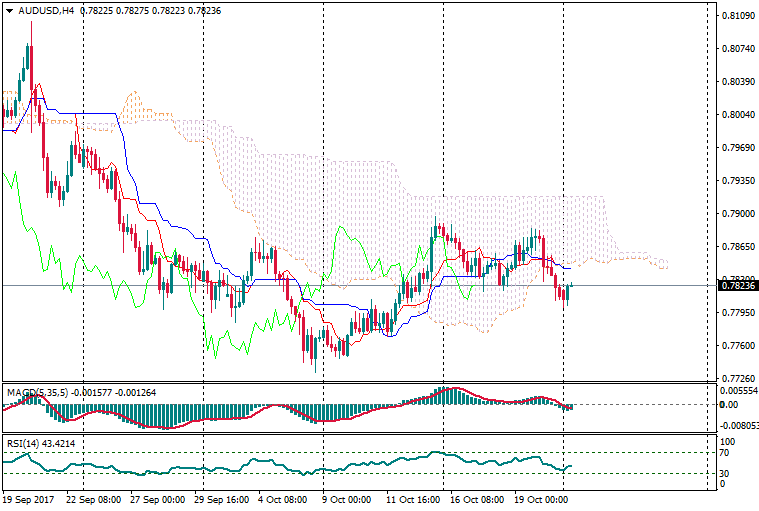The width and height of the screenshot is (759, 511).
Task: Select the MACD 0.005554 scale label
Action: point(740,390)
